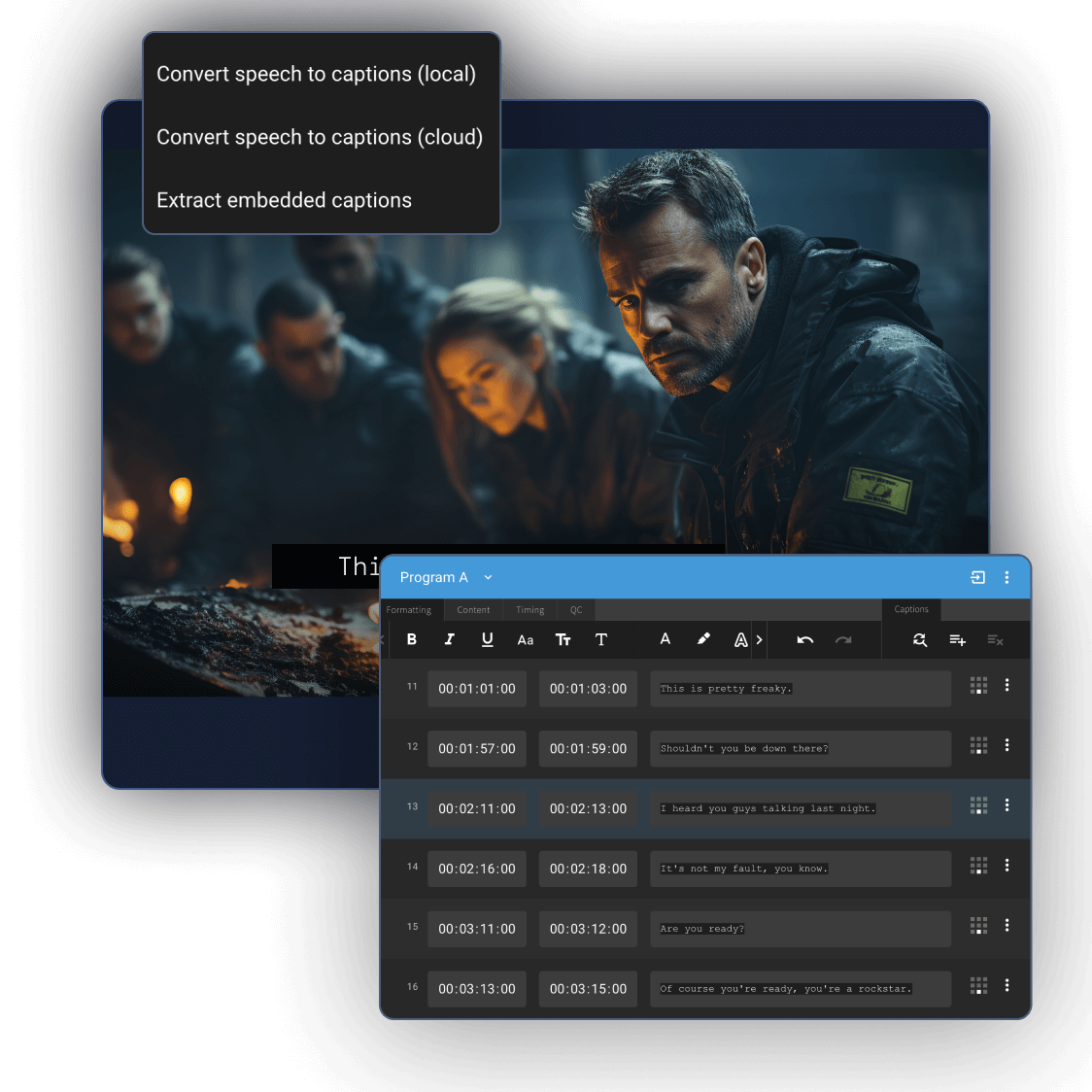The image size is (1092, 1092).
Task: Click the export icon in Program A header
Action: coord(977,577)
